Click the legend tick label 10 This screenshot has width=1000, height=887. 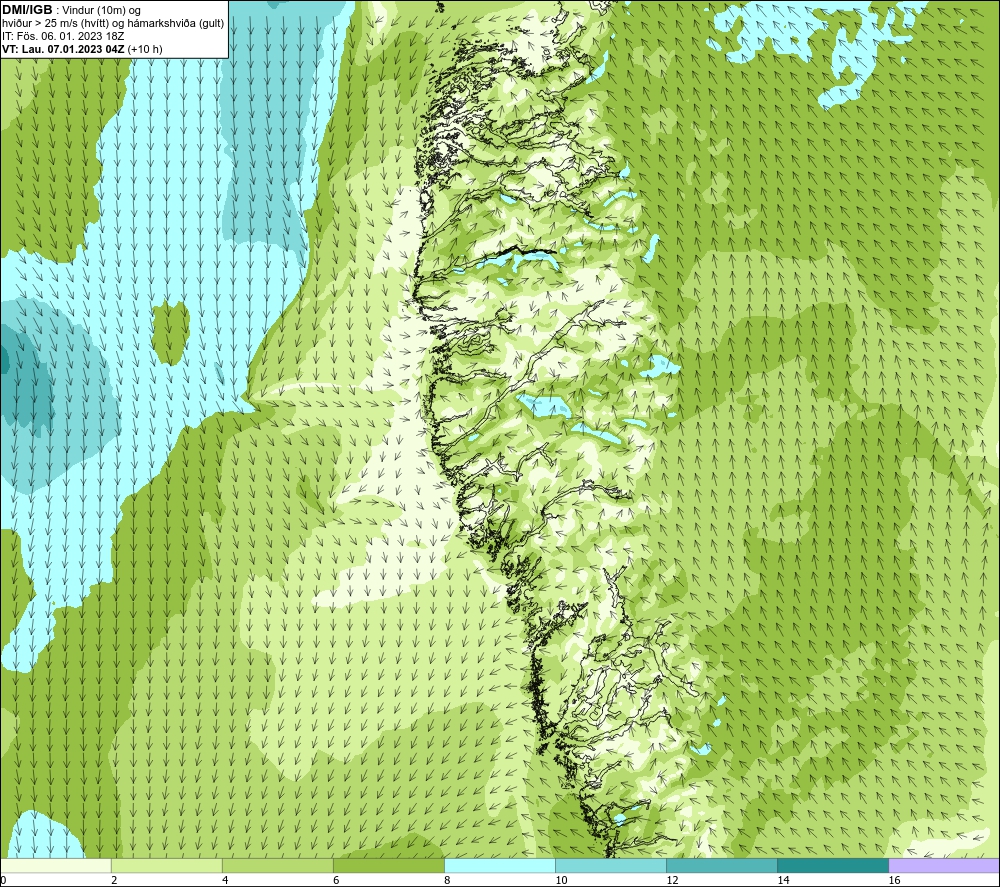[561, 881]
